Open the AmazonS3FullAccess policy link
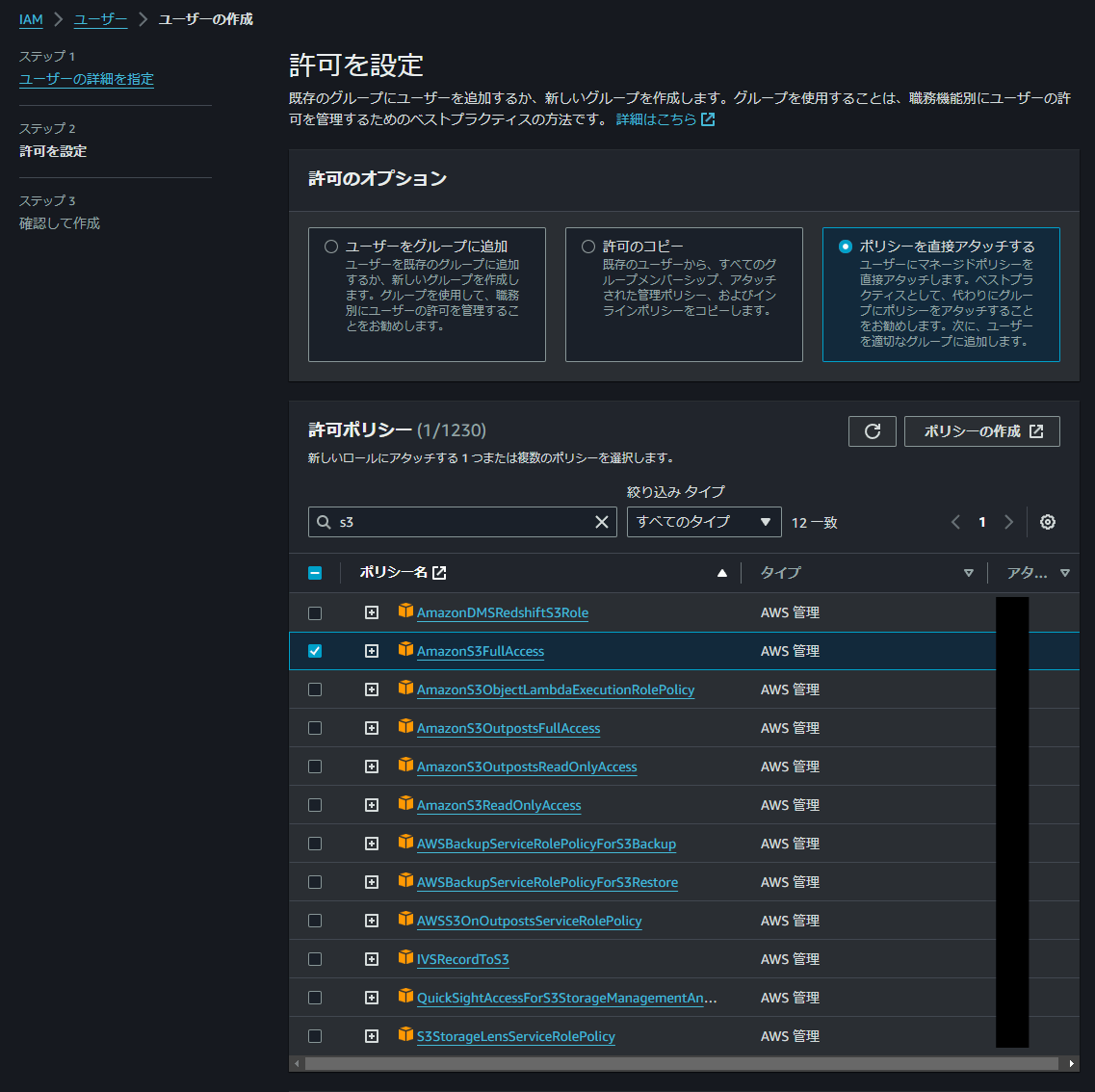This screenshot has height=1092, width=1095. pyautogui.click(x=481, y=651)
